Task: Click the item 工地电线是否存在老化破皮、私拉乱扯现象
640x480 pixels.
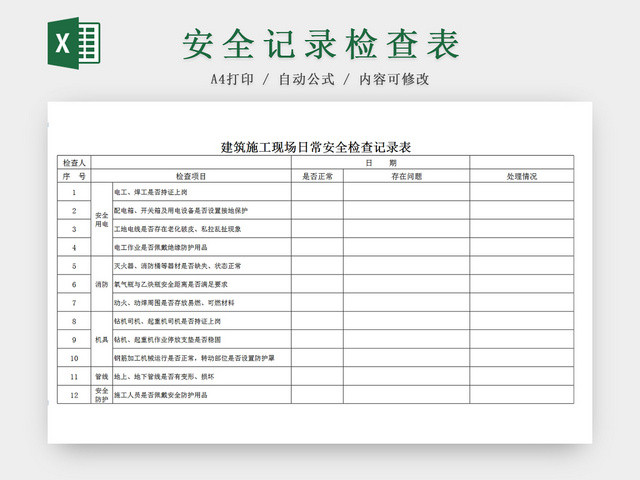Action: (178, 229)
